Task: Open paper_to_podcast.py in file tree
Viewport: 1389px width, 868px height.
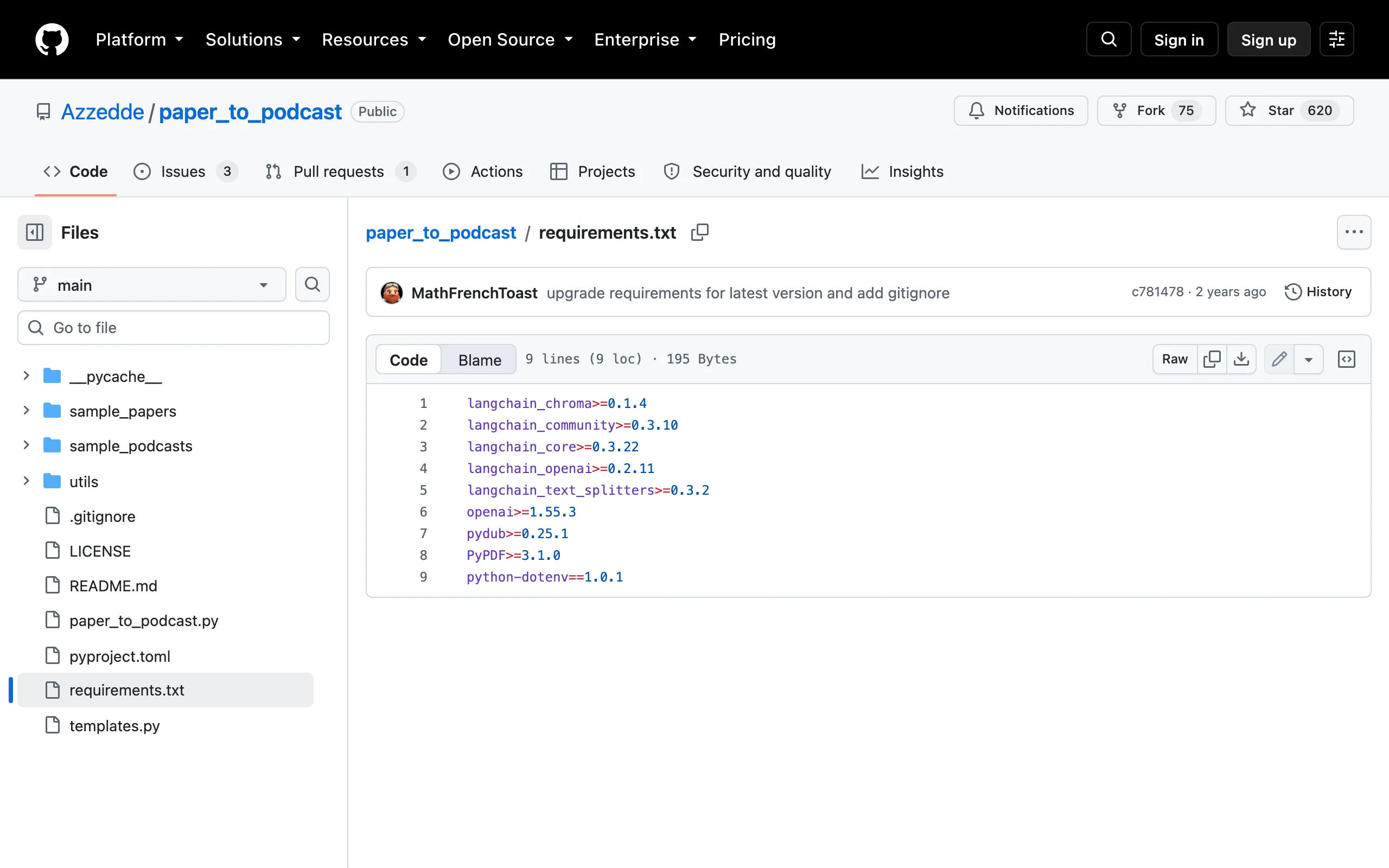Action: [143, 621]
